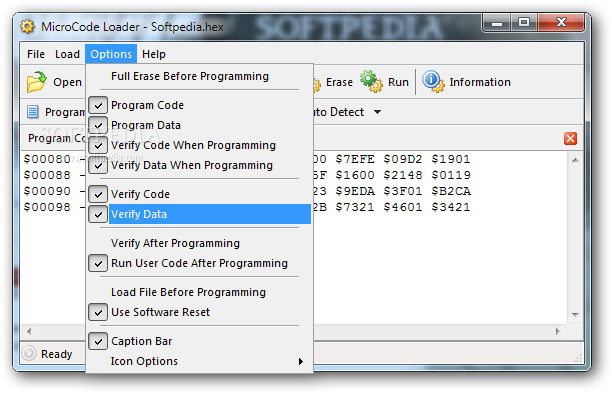The height and width of the screenshot is (394, 612).
Task: Open the File menu
Action: [x=36, y=54]
